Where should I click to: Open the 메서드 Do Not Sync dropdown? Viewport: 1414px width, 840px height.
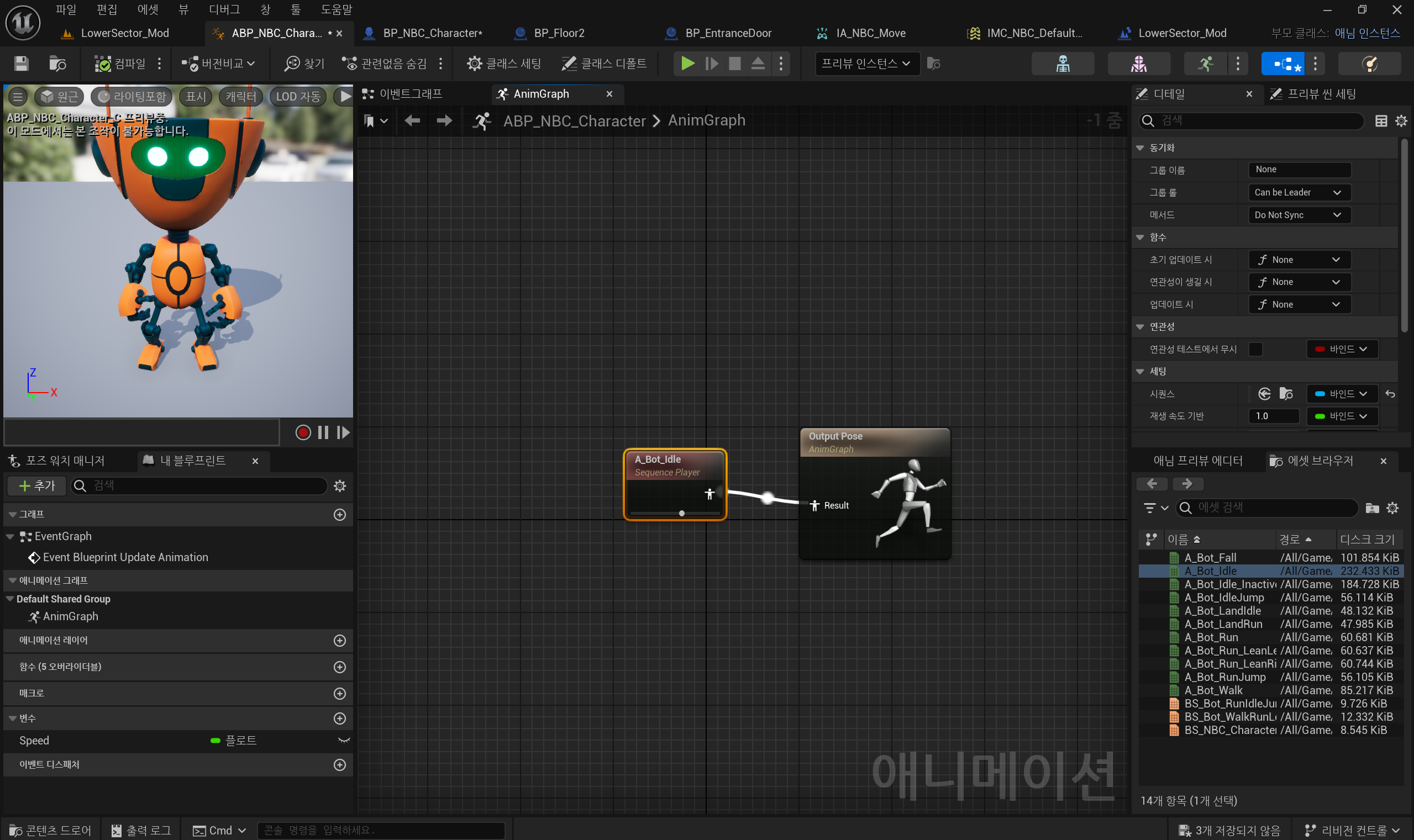[1299, 215]
